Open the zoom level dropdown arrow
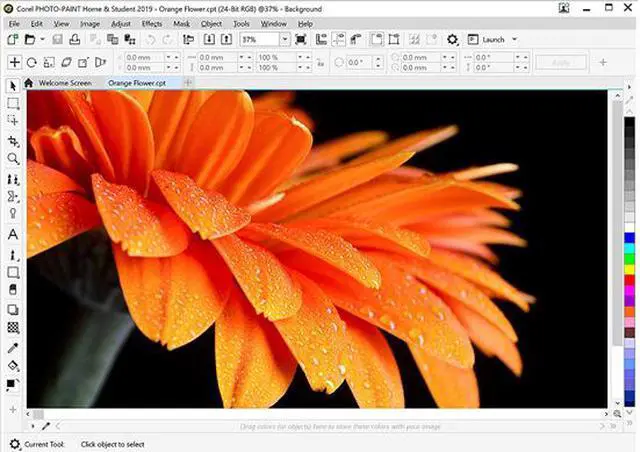640x452 pixels. 285,40
